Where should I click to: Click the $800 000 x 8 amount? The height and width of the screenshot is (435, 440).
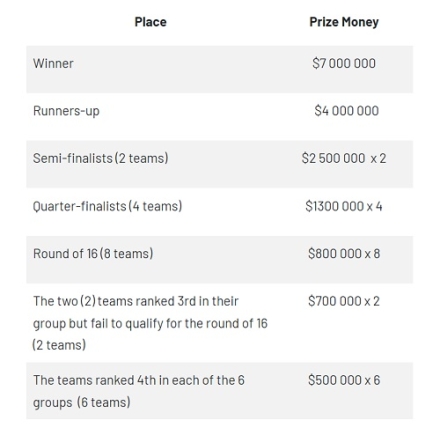click(x=344, y=254)
